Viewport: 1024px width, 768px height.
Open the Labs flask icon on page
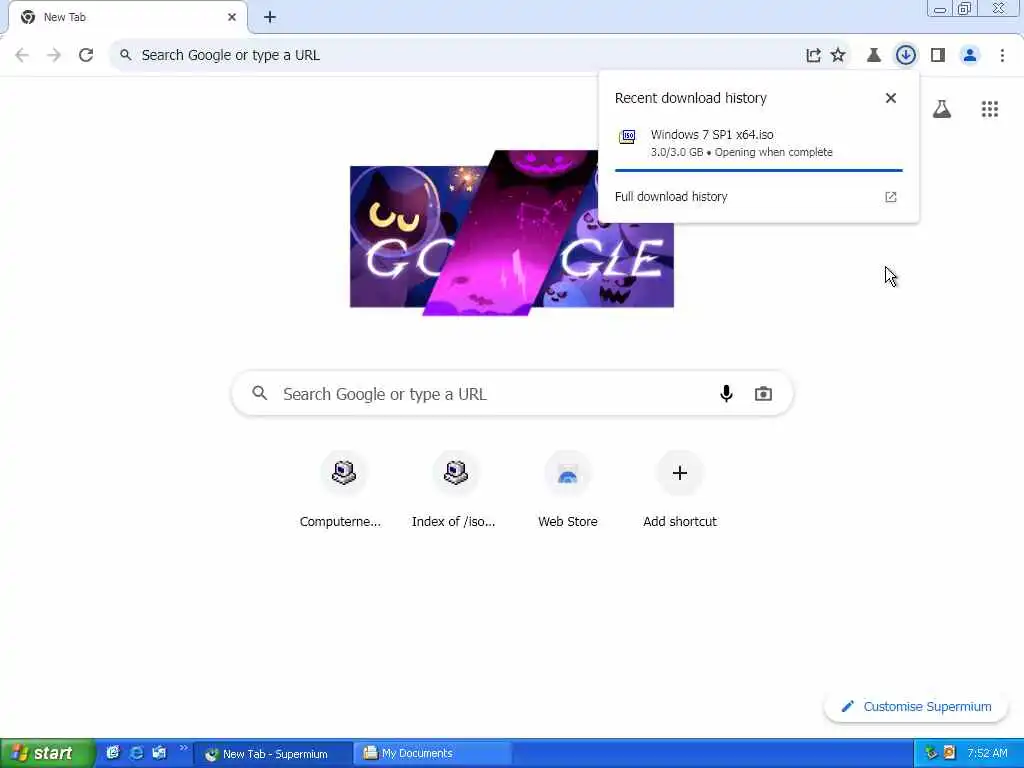[942, 109]
